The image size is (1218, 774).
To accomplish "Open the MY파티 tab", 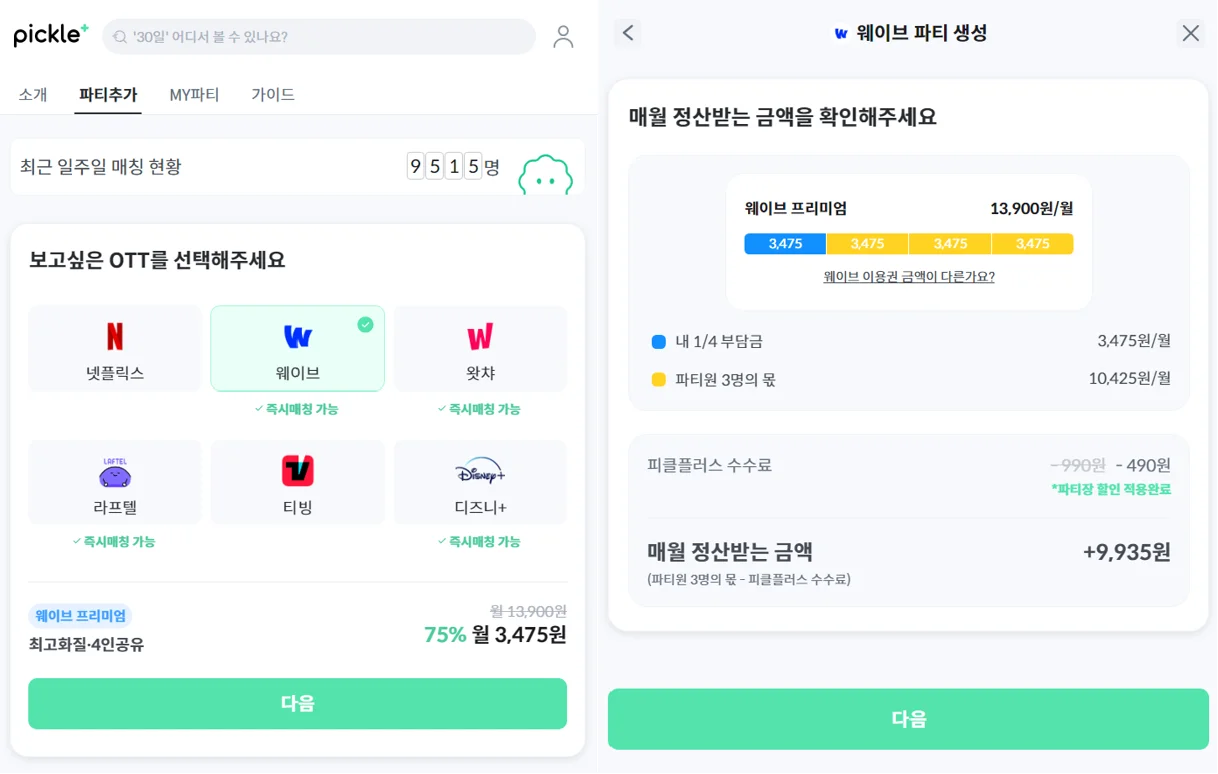I will pyautogui.click(x=194, y=95).
